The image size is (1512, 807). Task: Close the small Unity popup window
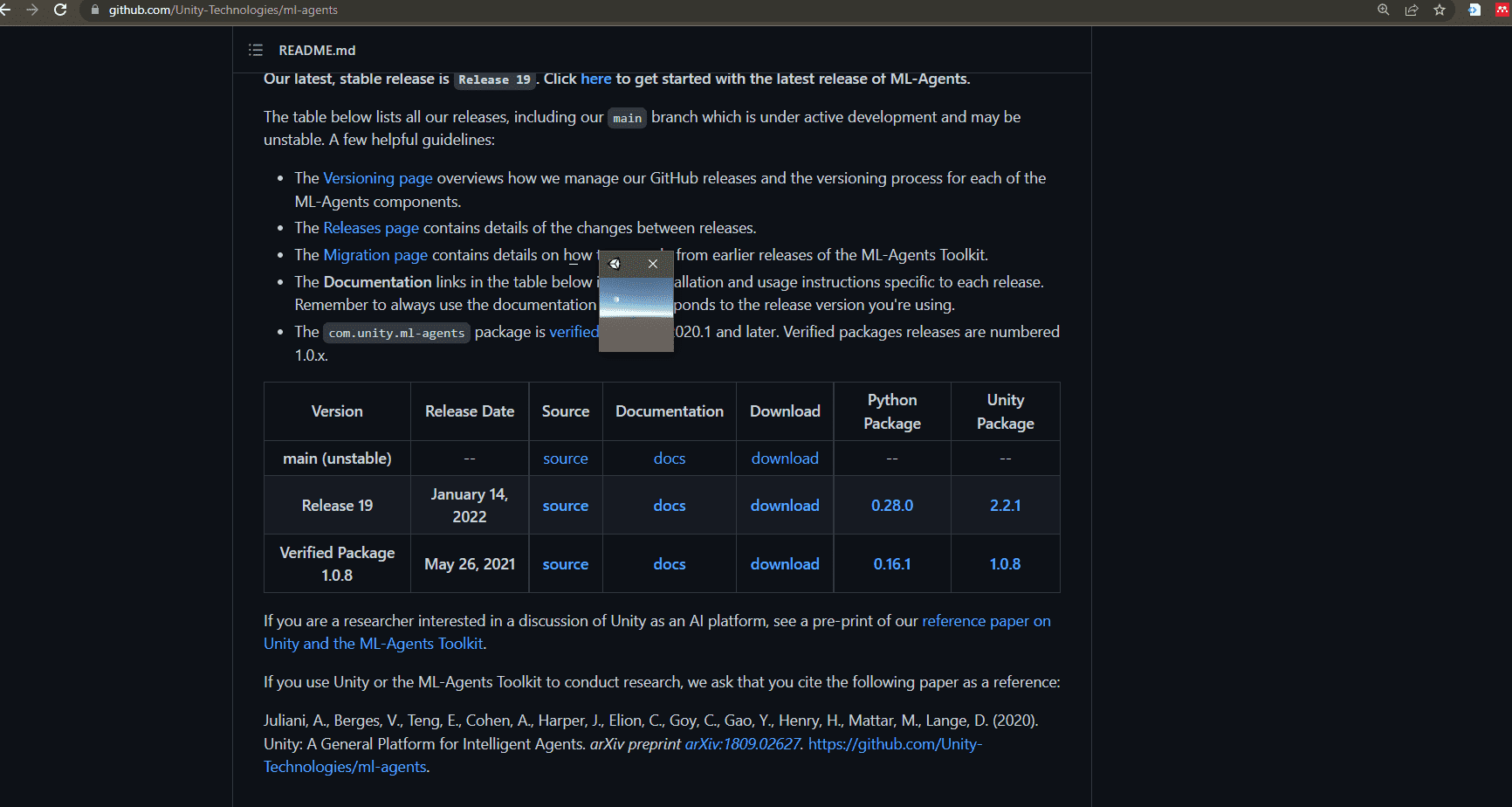coord(653,264)
